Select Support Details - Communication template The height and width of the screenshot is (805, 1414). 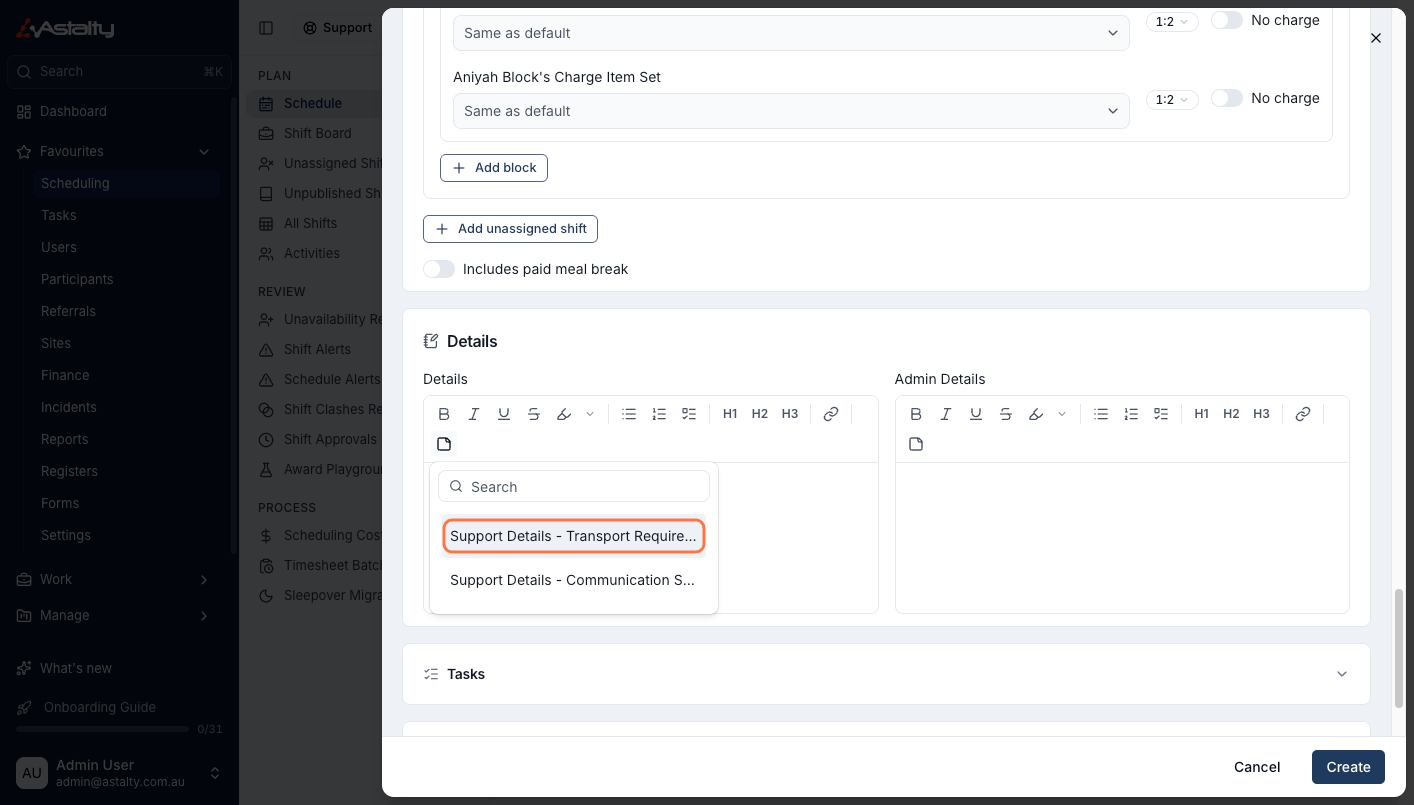click(x=574, y=580)
